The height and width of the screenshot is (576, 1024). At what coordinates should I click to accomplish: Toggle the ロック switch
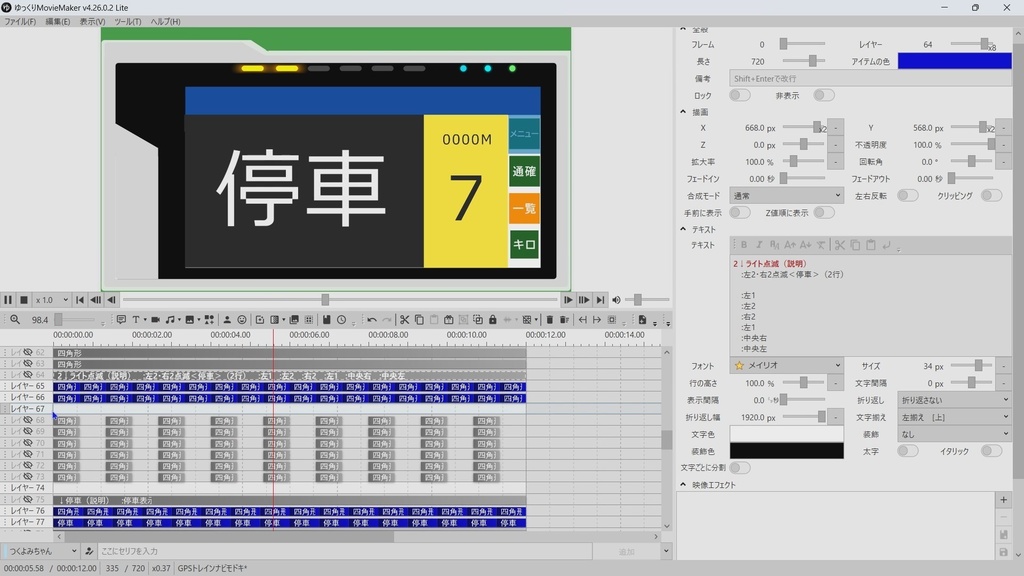pyautogui.click(x=739, y=95)
